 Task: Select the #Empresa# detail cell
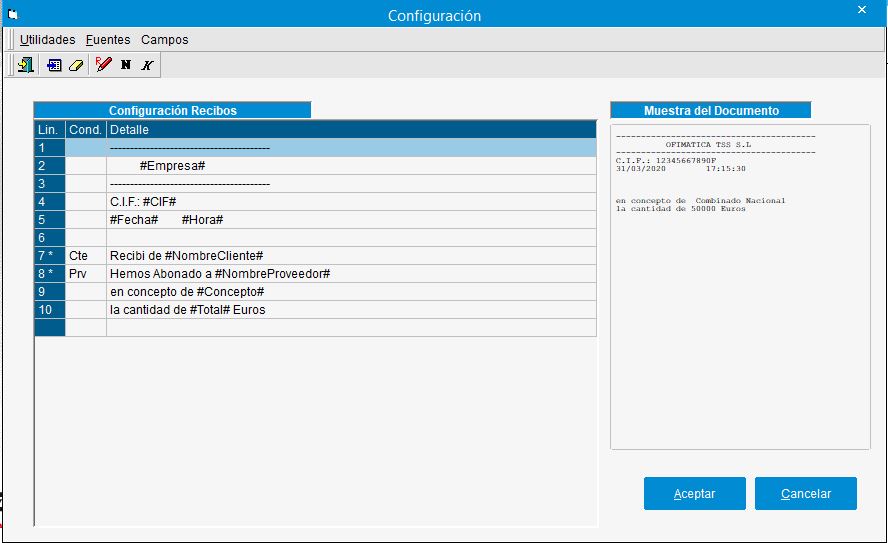[x=351, y=166]
